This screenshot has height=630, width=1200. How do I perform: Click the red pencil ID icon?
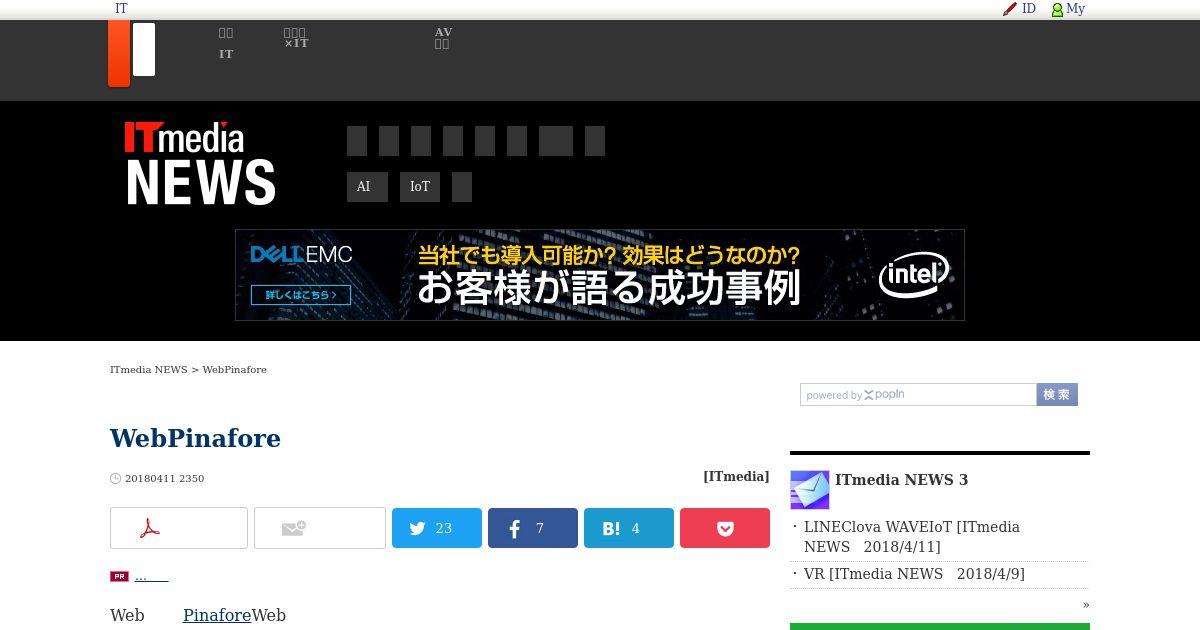pos(1010,9)
